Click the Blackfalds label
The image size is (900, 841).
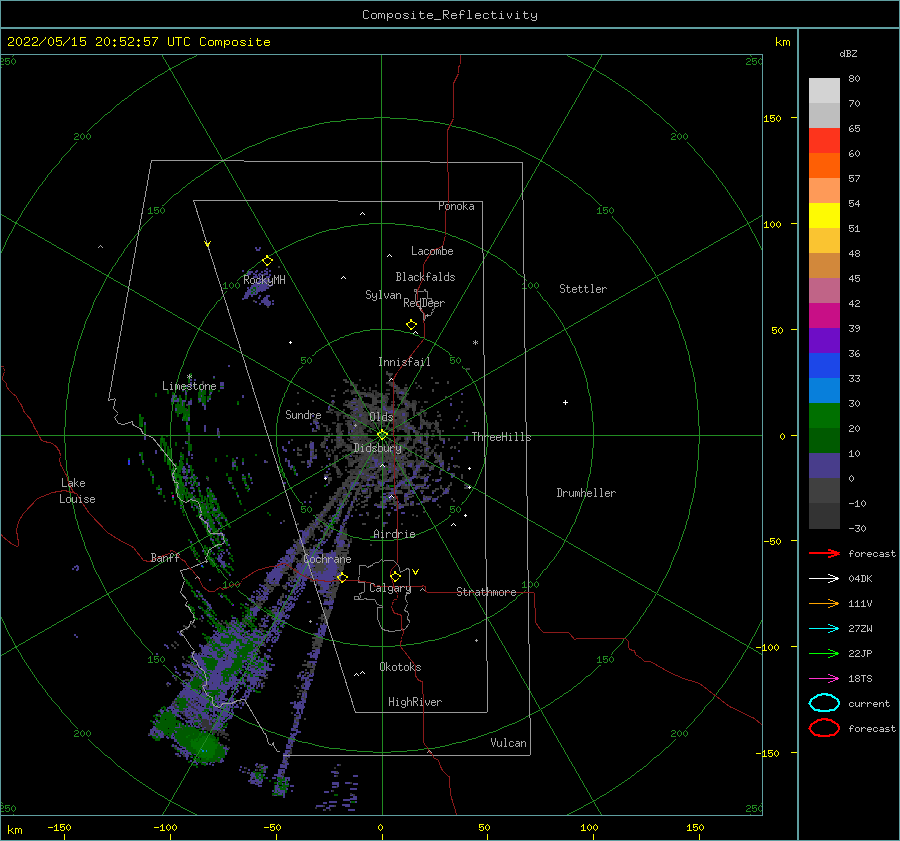(425, 277)
